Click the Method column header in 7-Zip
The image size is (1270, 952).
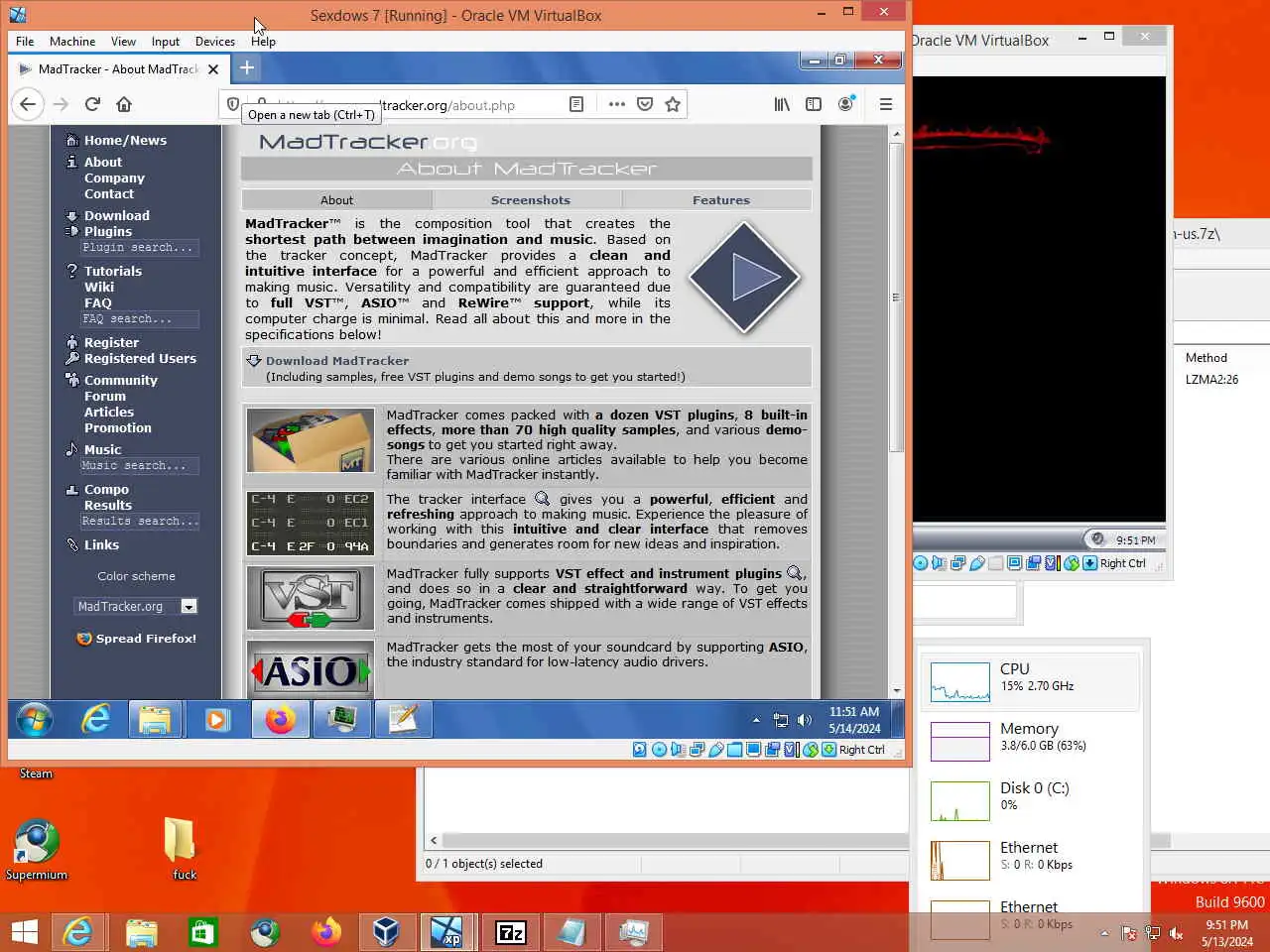(x=1206, y=358)
